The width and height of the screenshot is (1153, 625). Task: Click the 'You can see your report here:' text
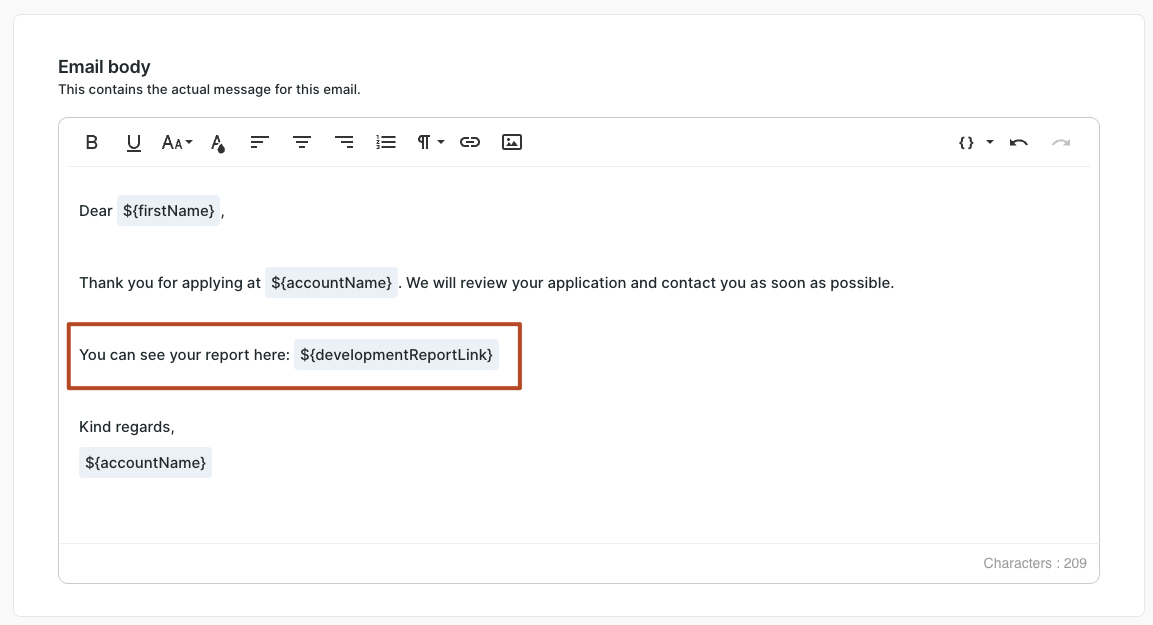tap(184, 355)
